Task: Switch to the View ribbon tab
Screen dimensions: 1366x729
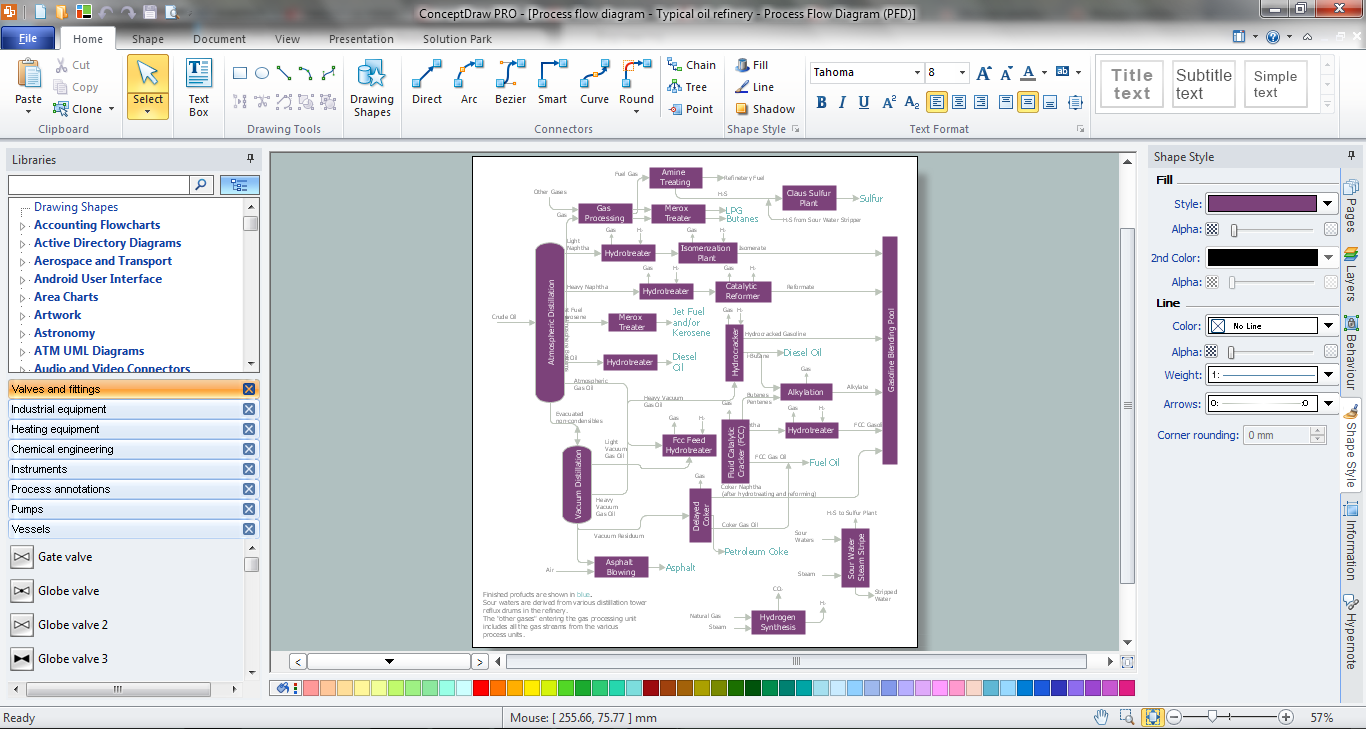Action: pos(287,39)
